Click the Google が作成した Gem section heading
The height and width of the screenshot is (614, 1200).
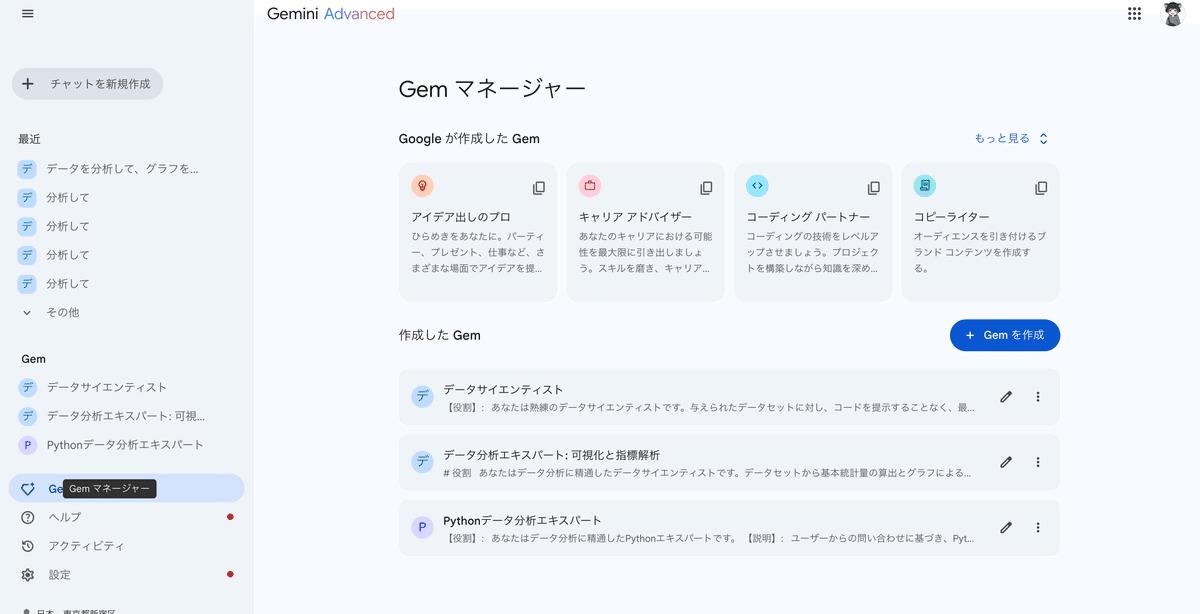pos(469,139)
